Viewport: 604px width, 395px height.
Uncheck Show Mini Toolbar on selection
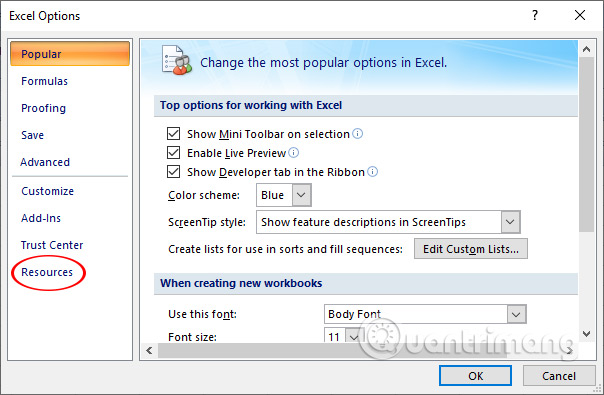(173, 134)
